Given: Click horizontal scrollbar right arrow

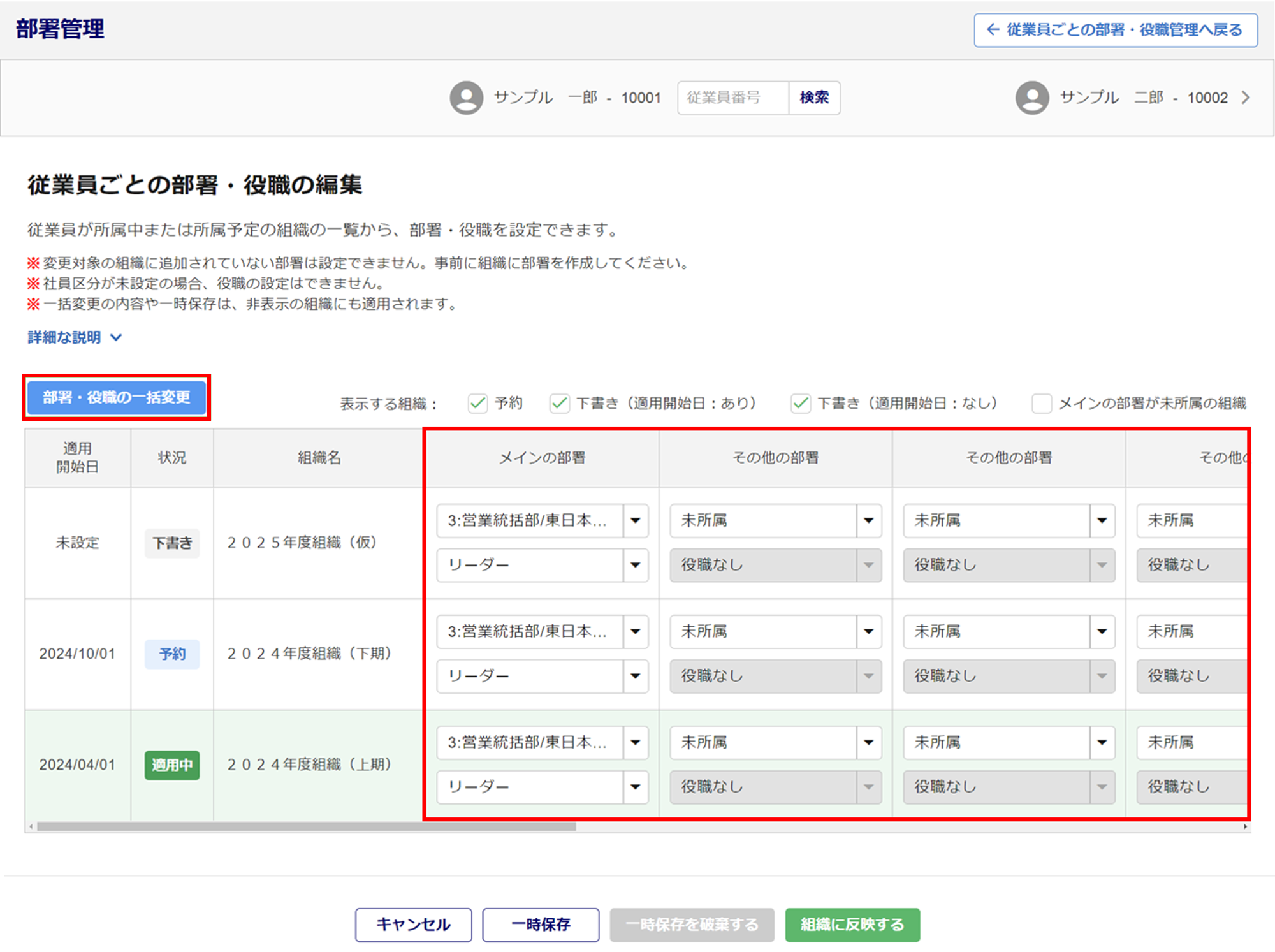Looking at the screenshot, I should pyautogui.click(x=1245, y=827).
